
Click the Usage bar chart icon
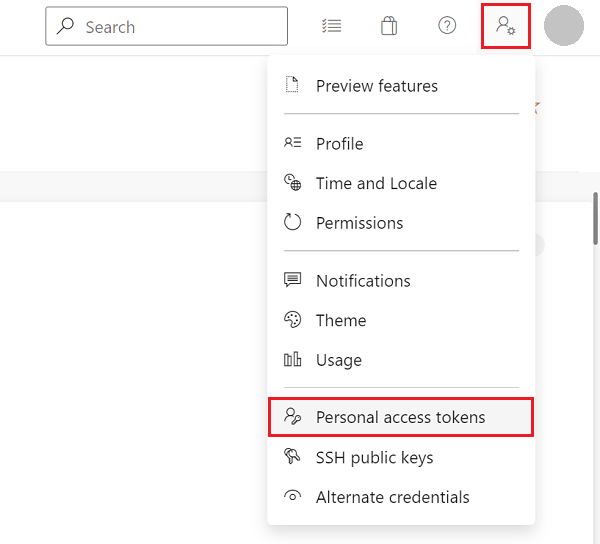tap(292, 359)
